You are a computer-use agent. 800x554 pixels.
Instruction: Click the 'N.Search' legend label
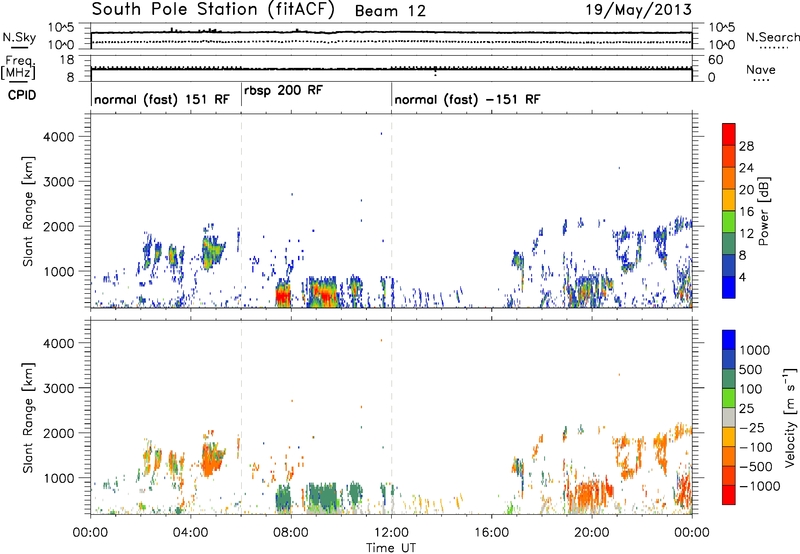click(772, 37)
